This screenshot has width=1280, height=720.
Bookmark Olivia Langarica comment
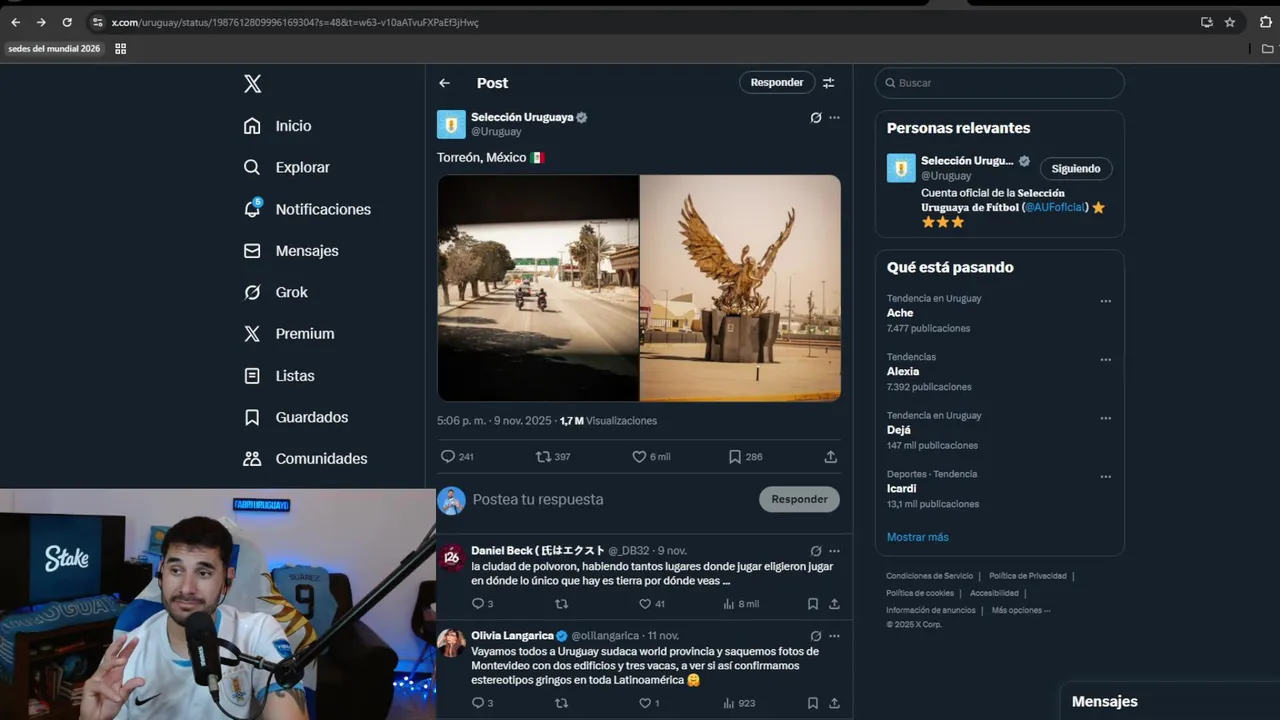click(x=813, y=703)
